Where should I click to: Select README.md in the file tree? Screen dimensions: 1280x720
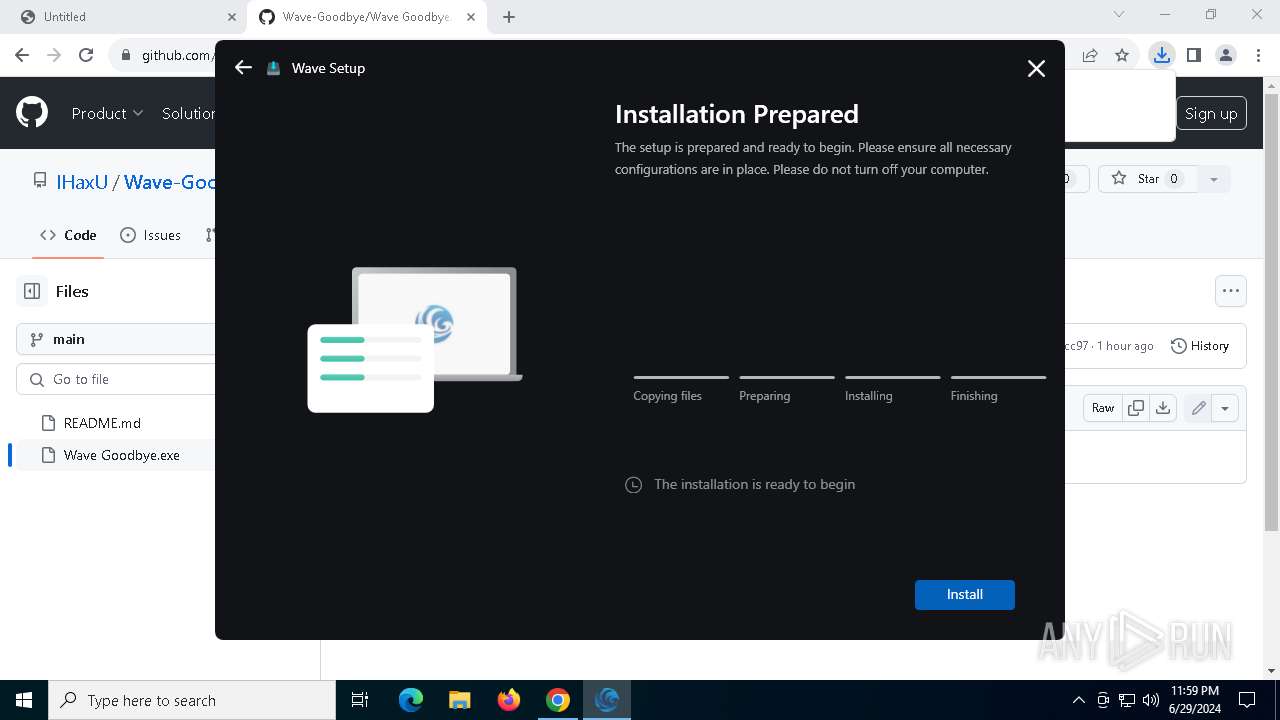[x=102, y=423]
